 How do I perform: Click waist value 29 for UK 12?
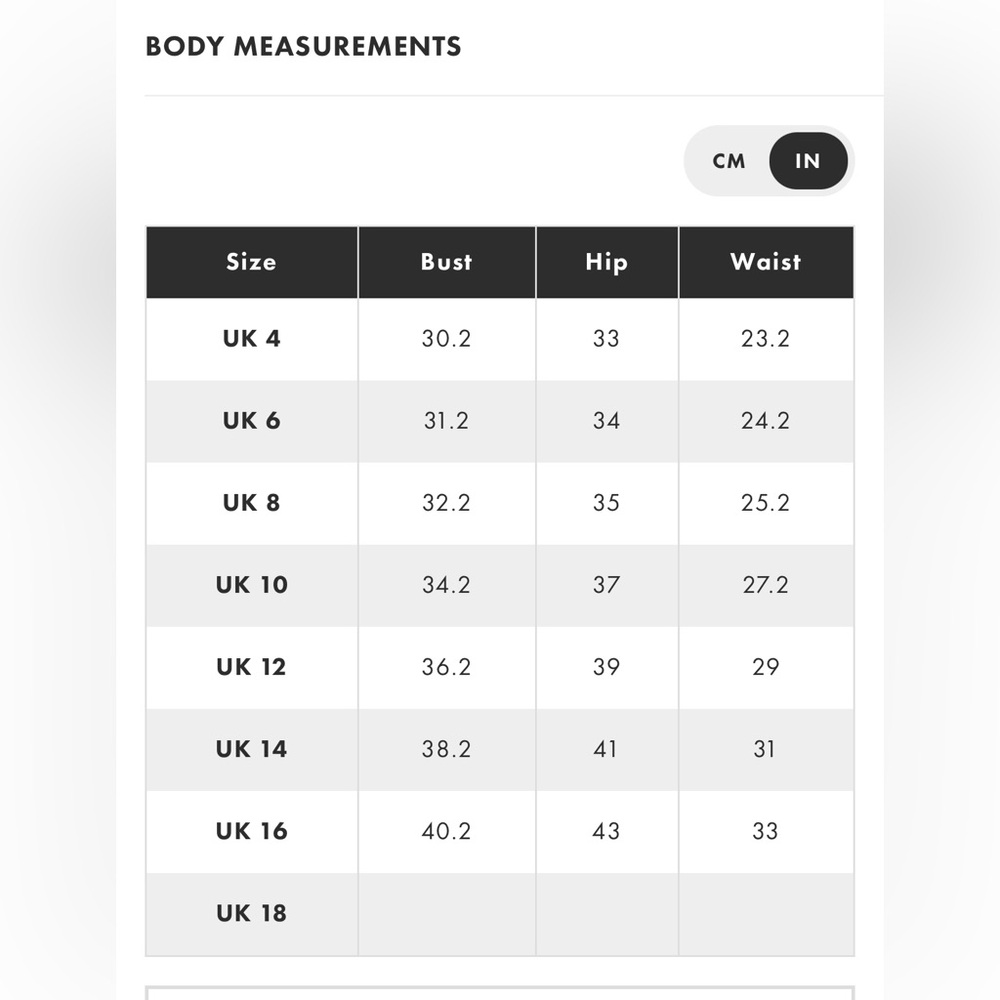765,667
